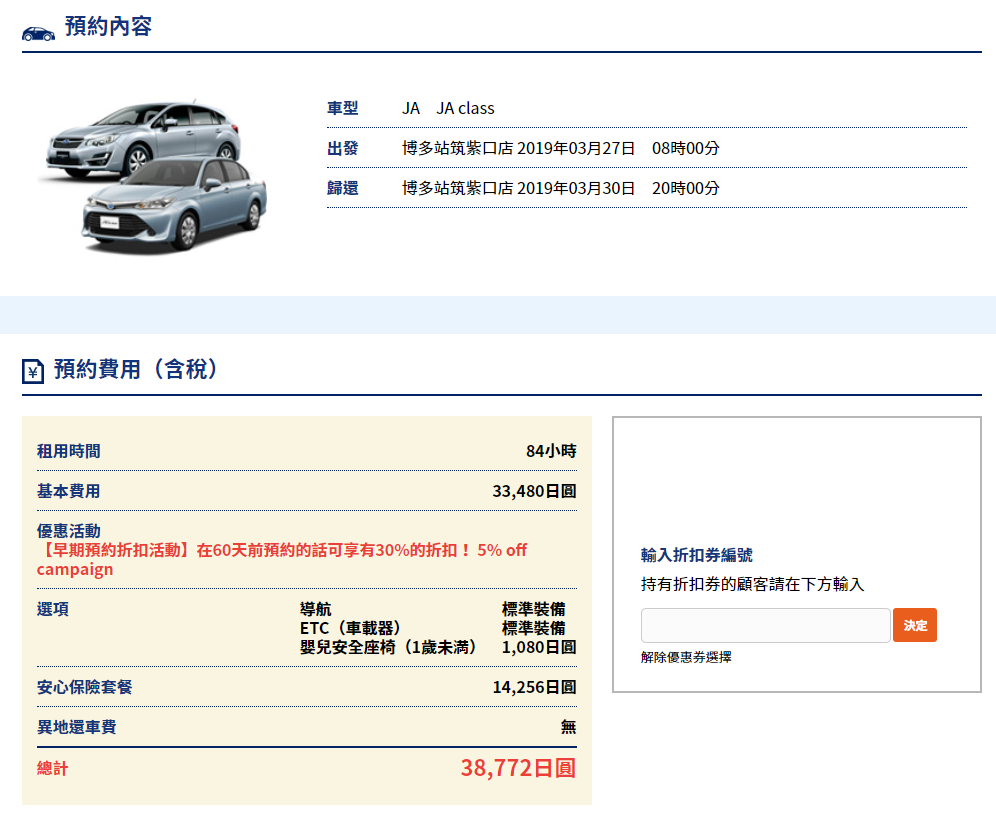Click the red early booking discount campaign text
996x816 pixels.
[282, 559]
